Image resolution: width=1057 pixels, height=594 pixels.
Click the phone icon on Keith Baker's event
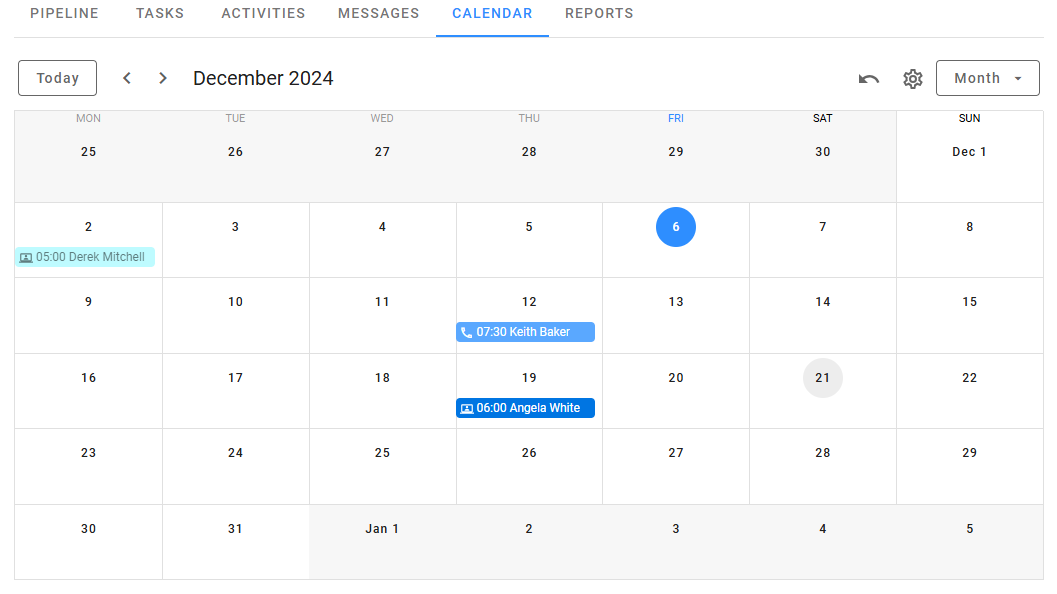(468, 331)
